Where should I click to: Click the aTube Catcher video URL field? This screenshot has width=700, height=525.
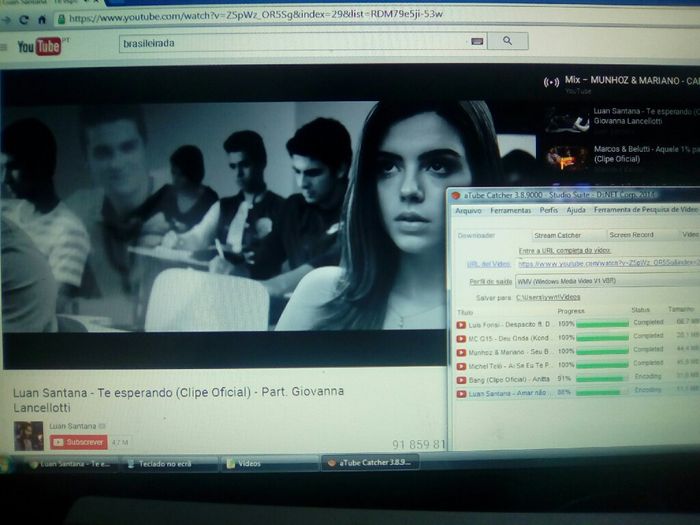(x=608, y=263)
